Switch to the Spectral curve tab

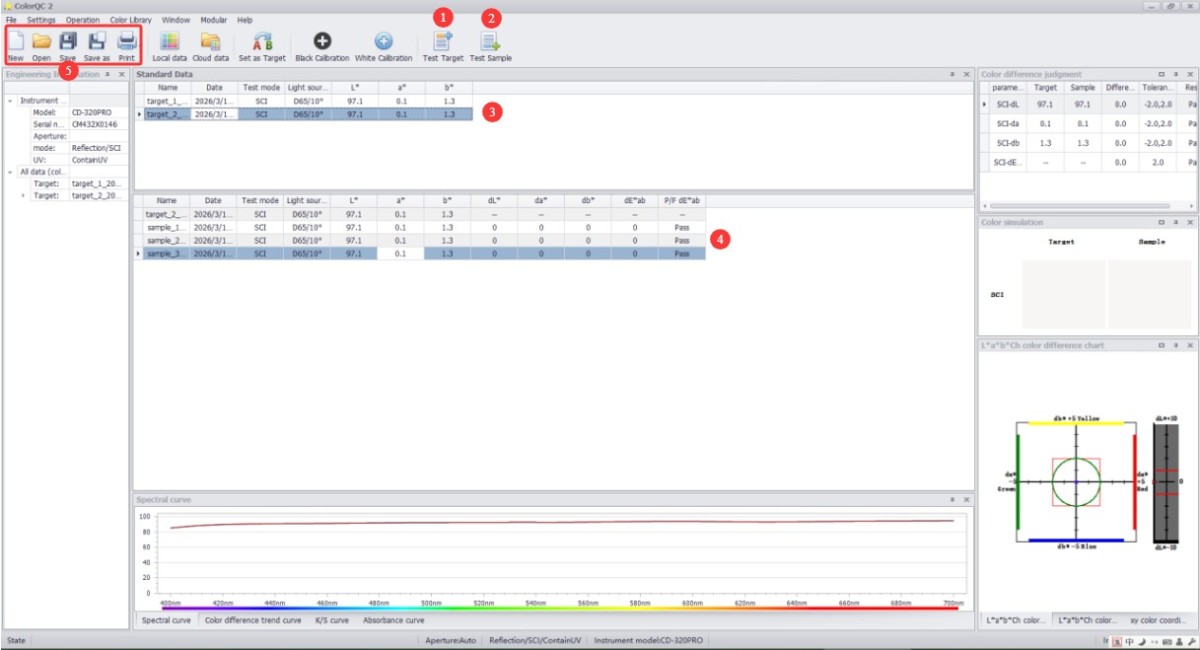click(x=166, y=620)
